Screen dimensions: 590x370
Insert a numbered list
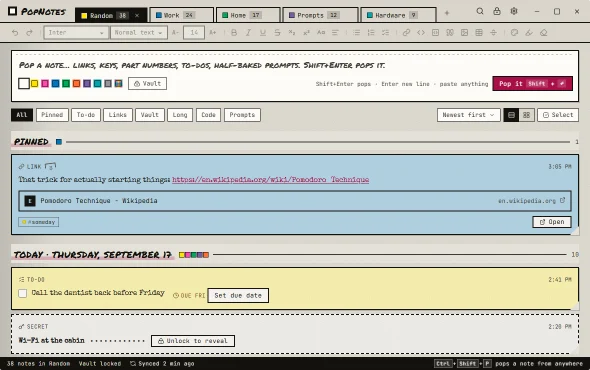pos(371,33)
